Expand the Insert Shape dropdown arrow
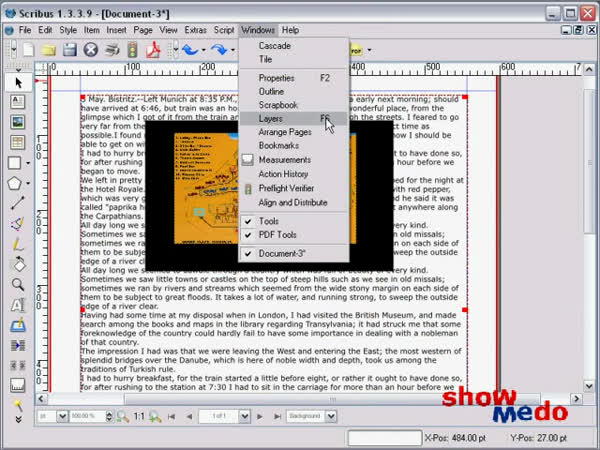This screenshot has height=450, width=600. pos(28,163)
